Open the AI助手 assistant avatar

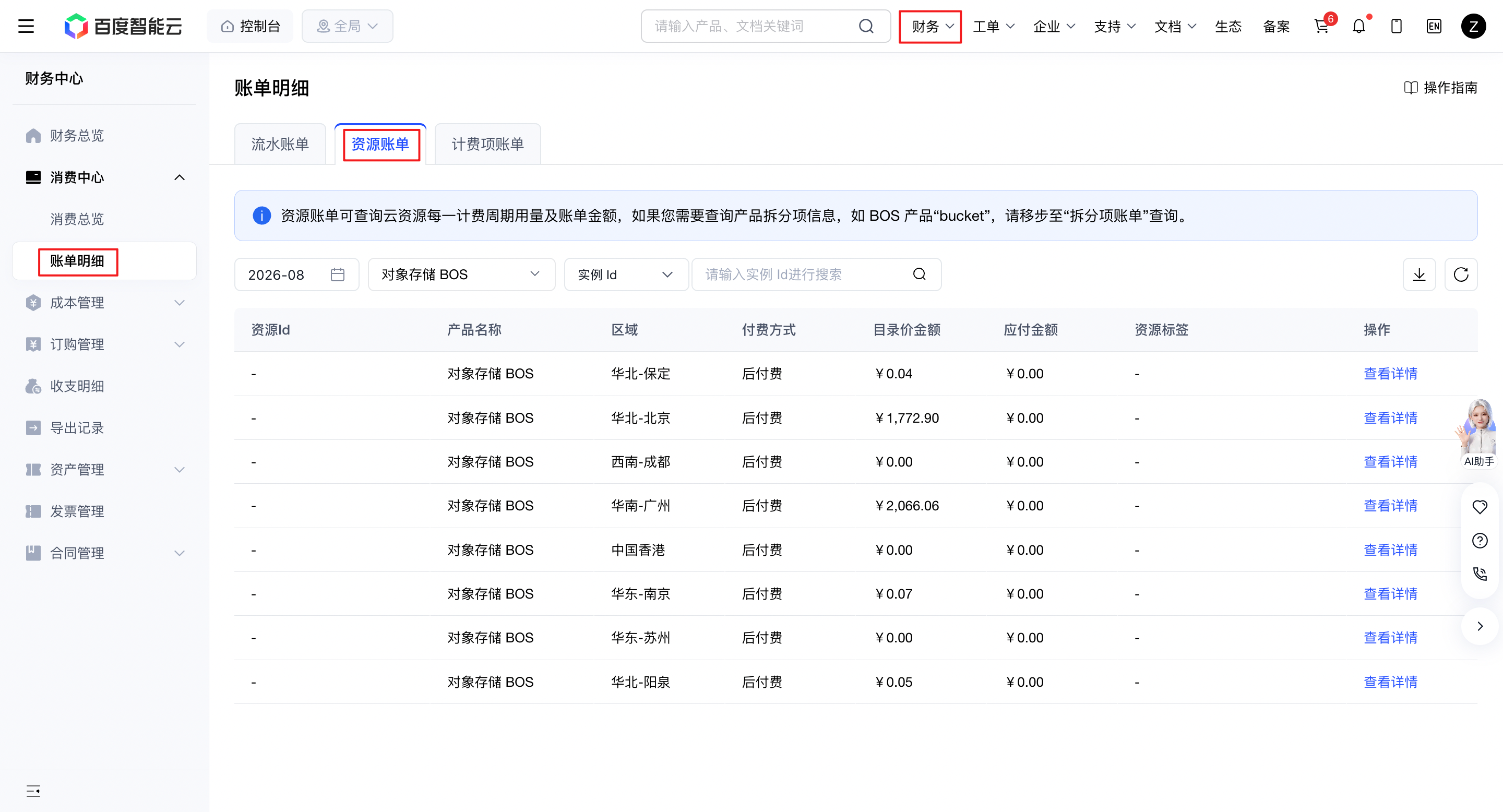pos(1478,434)
